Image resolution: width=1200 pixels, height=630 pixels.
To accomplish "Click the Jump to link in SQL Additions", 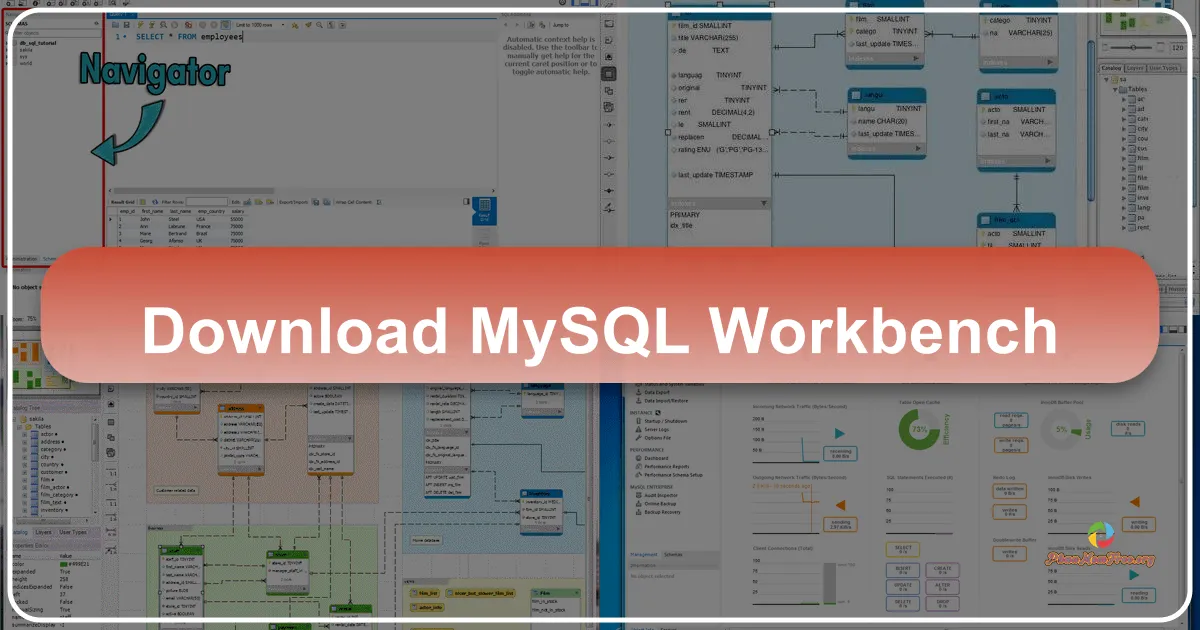I will click(561, 24).
